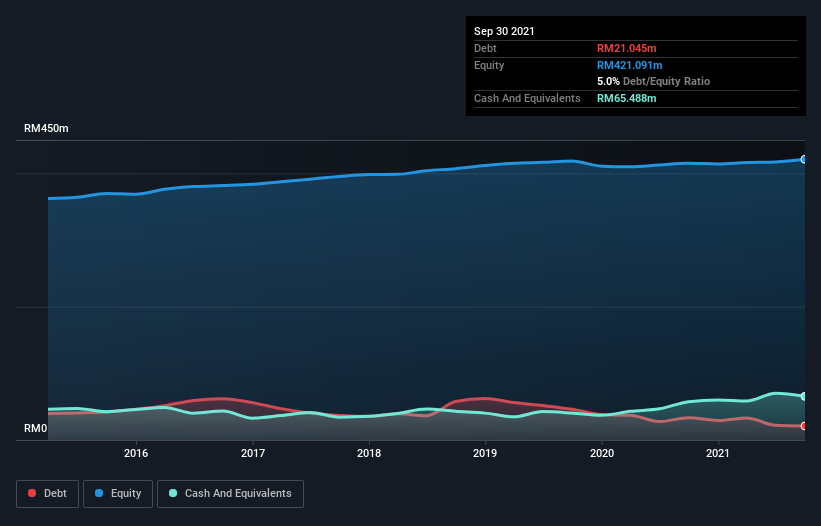Select the Cash And Equivalents end data point marker
The height and width of the screenshot is (526, 821).
click(x=804, y=396)
